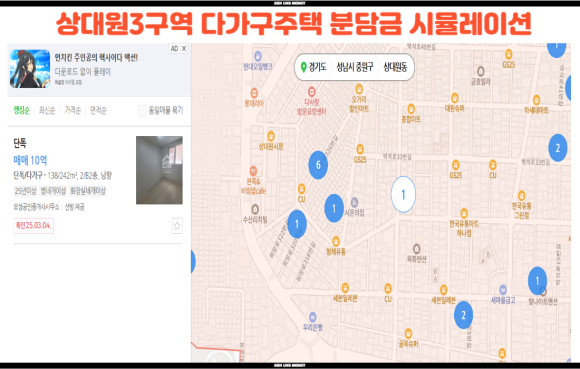
Task: Enable the 동일매물 묶기 checkbox
Action: pyautogui.click(x=142, y=111)
